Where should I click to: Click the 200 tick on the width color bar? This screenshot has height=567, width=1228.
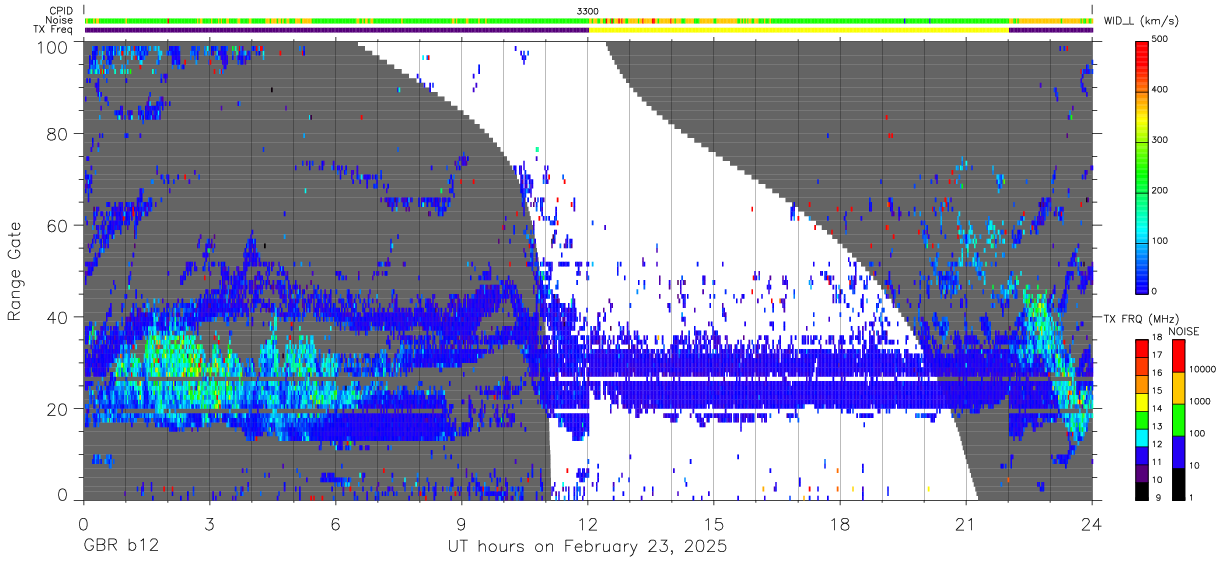coord(1160,190)
